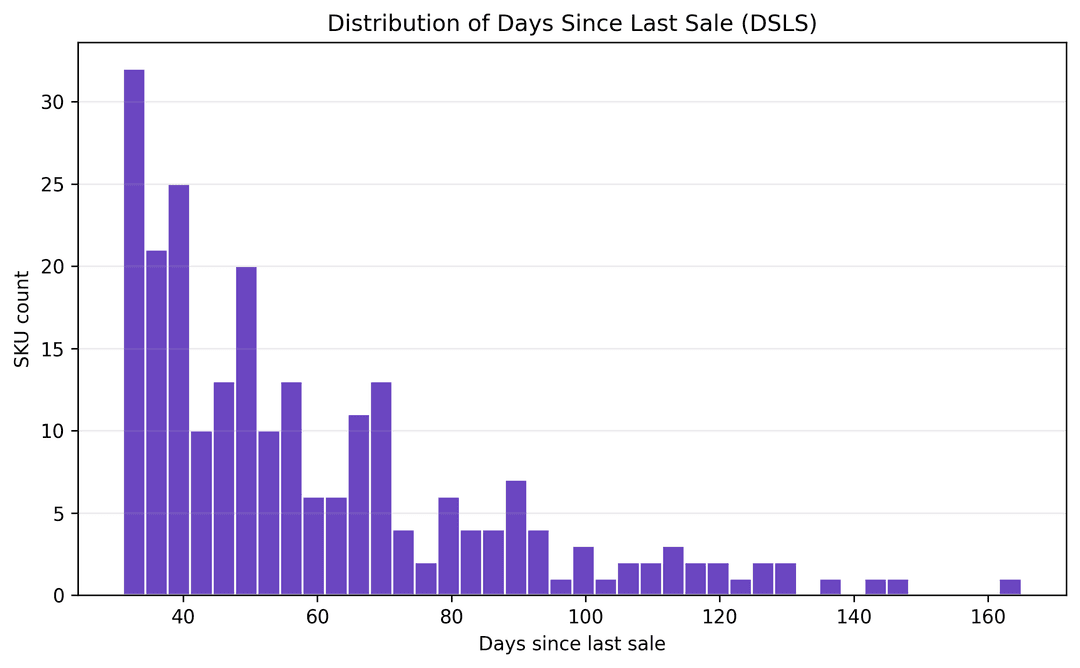This screenshot has height=668, width=1080.
Task: Click the x-axis tick label '140'
Action: point(853,614)
